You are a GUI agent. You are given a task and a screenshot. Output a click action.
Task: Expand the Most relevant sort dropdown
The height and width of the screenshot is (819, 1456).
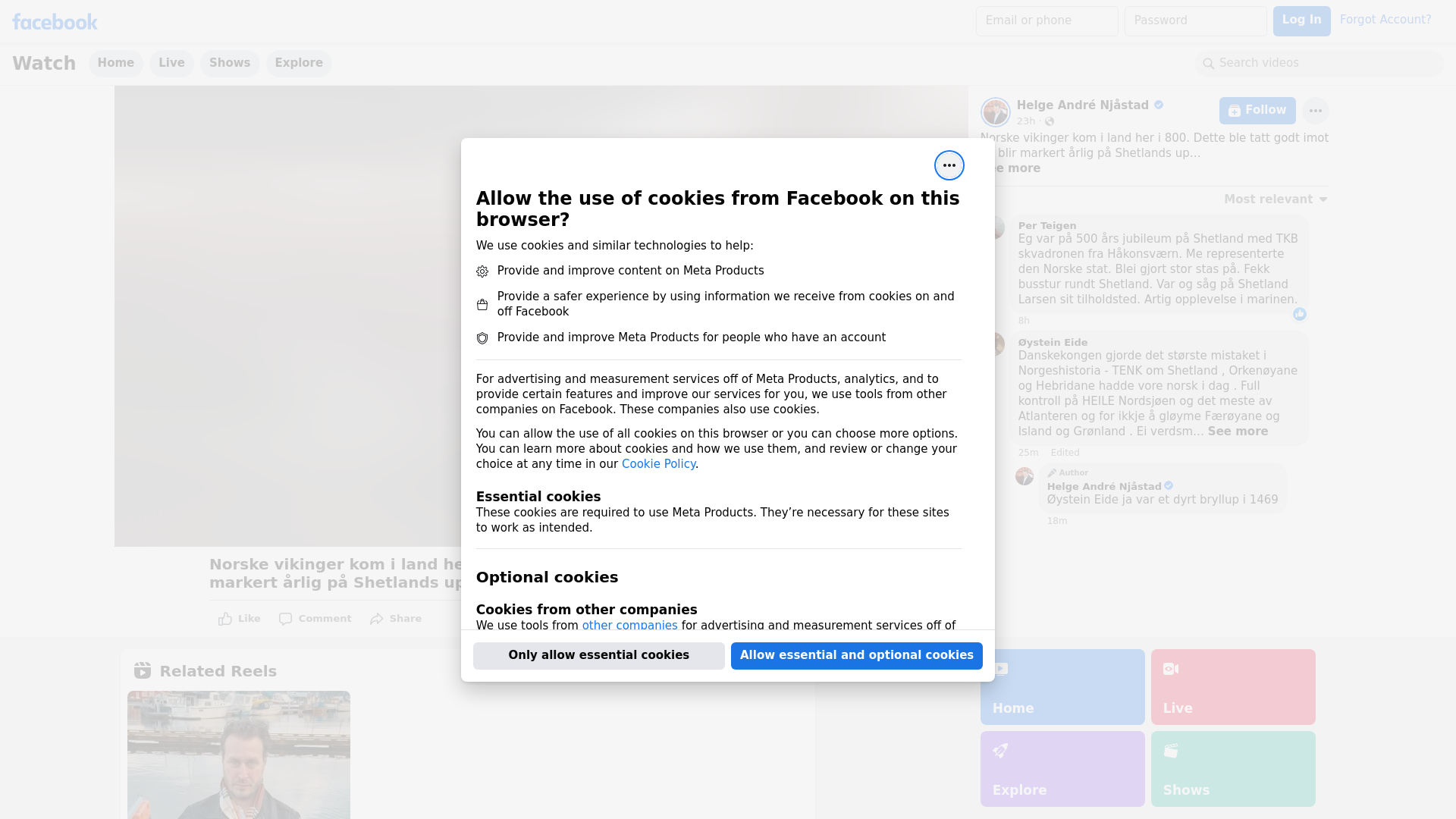(1276, 199)
